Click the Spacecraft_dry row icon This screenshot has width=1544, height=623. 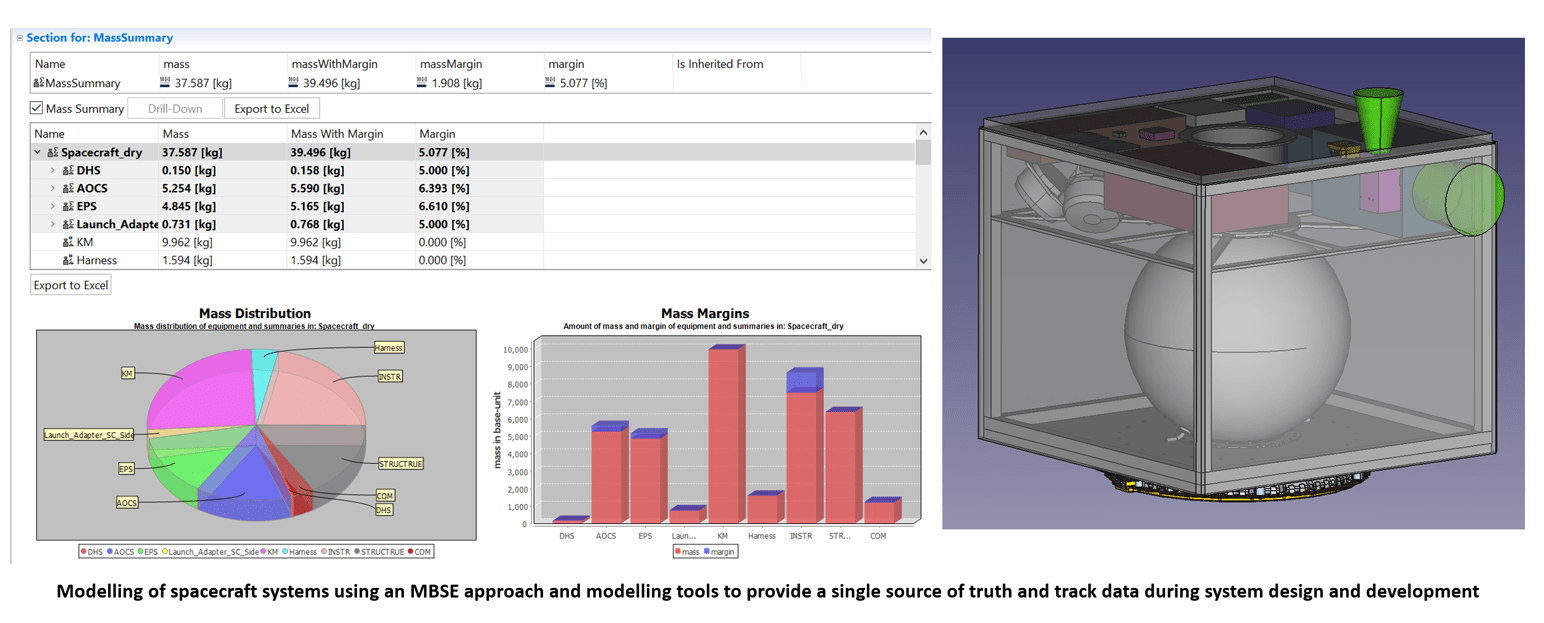(53, 153)
